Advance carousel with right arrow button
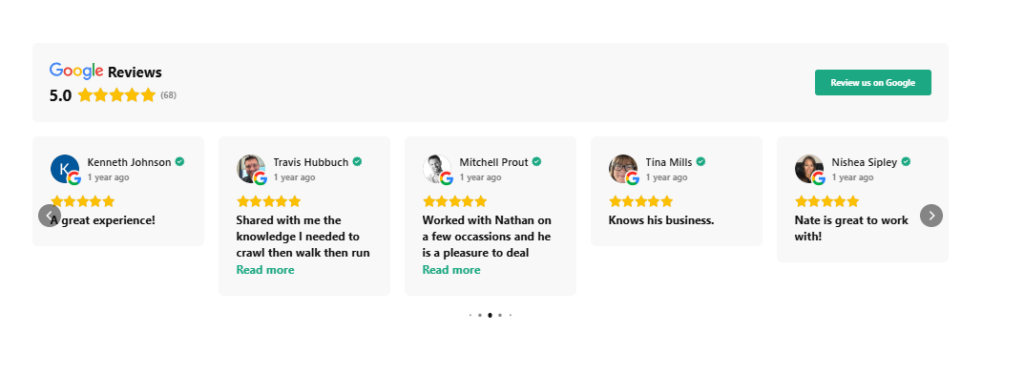Viewport: 1024px width, 373px height. coord(931,216)
